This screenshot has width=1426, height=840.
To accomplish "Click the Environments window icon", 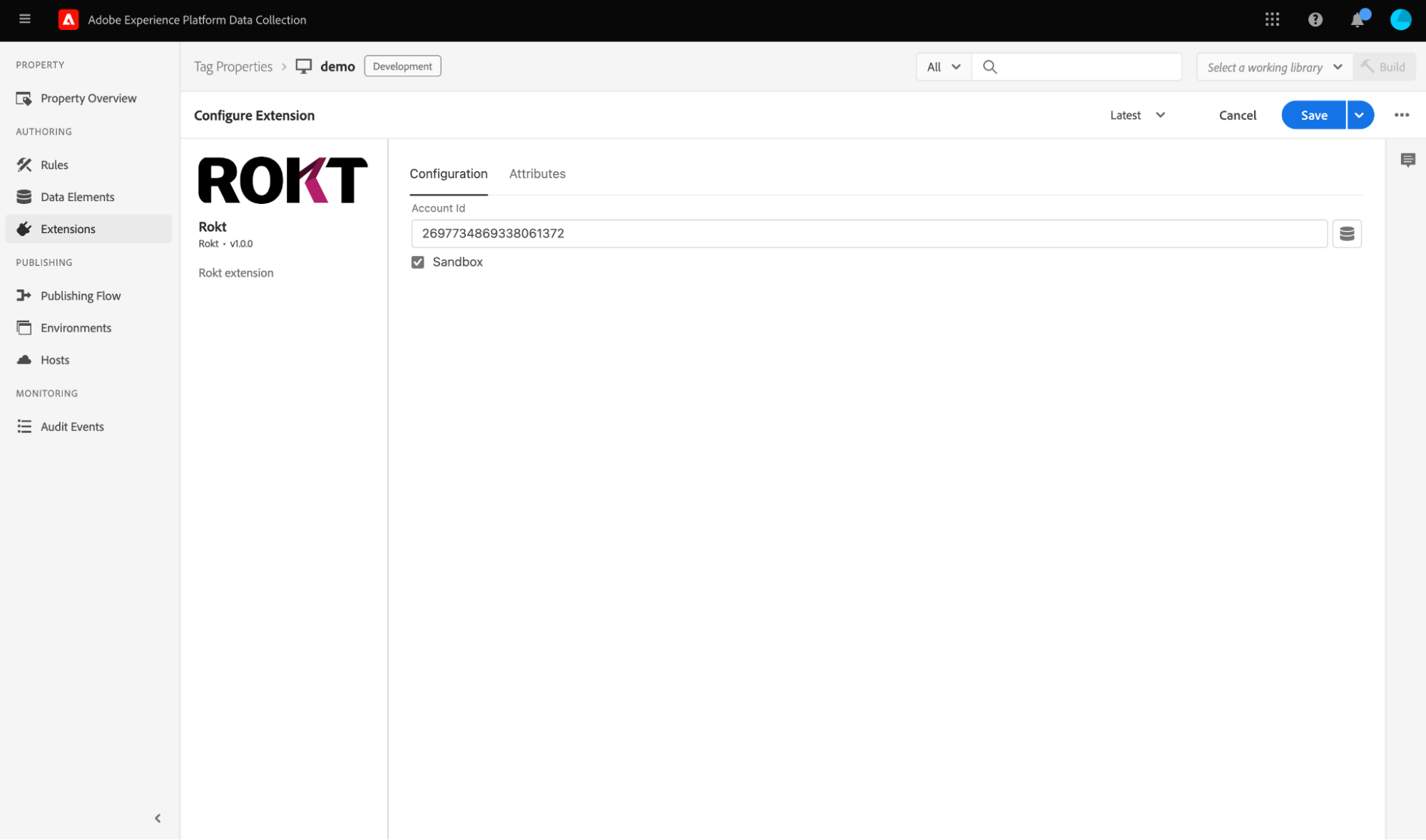I will (24, 328).
